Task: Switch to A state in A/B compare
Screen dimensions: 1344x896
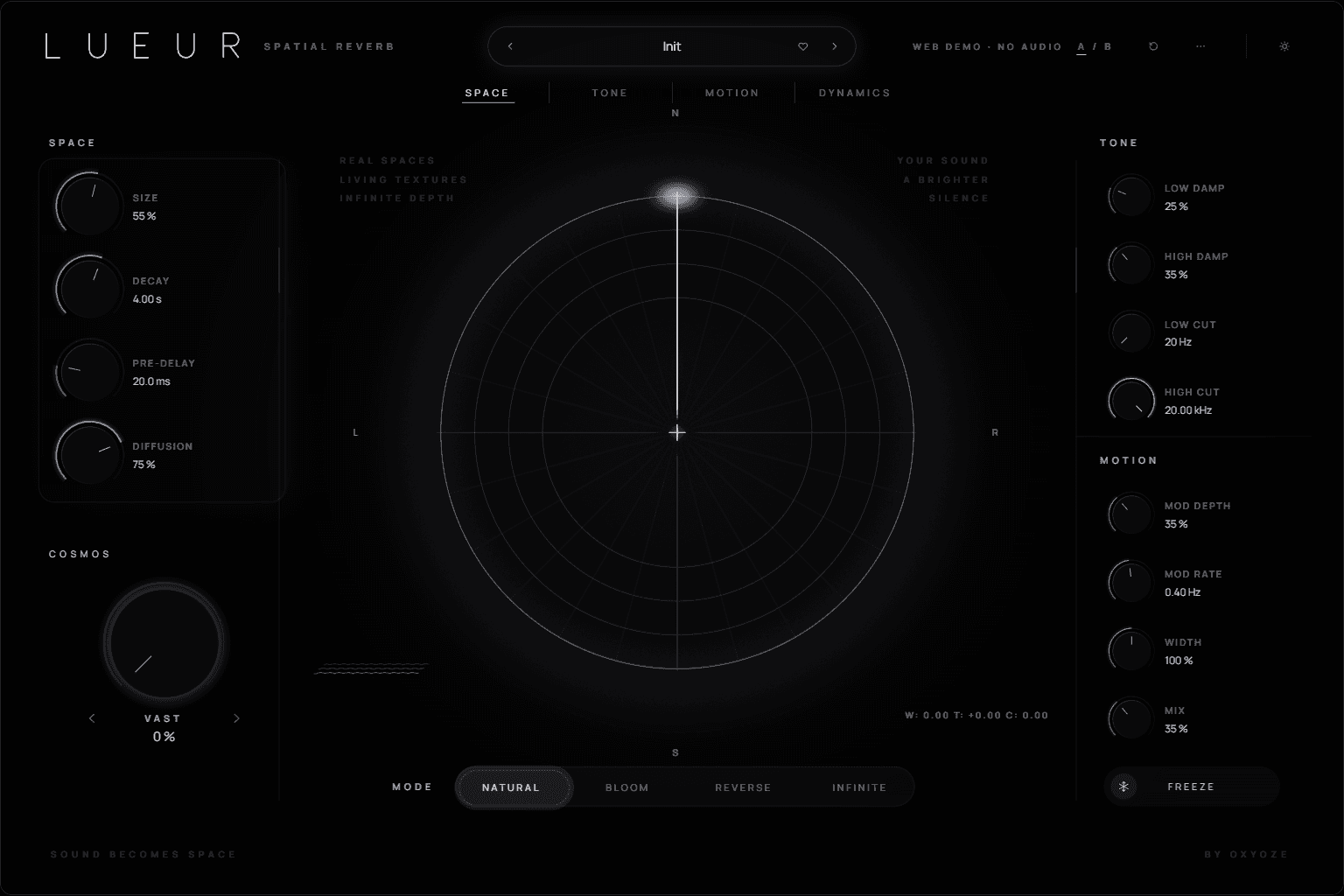Action: (1081, 47)
